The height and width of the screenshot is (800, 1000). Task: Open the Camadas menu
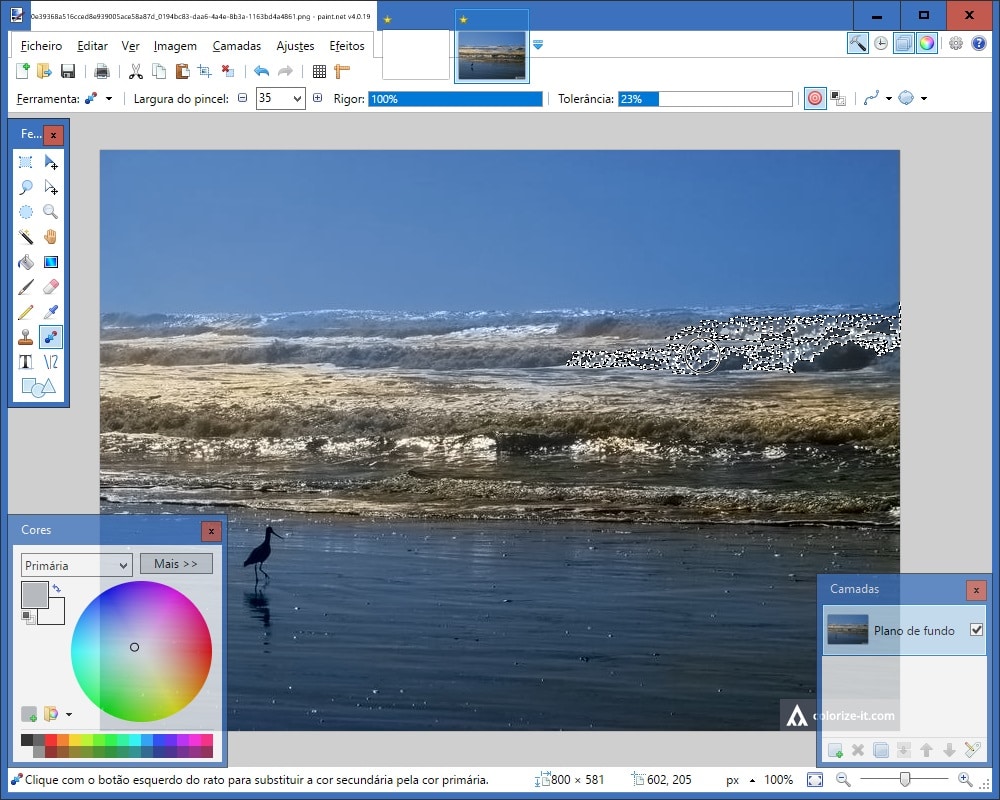(237, 46)
